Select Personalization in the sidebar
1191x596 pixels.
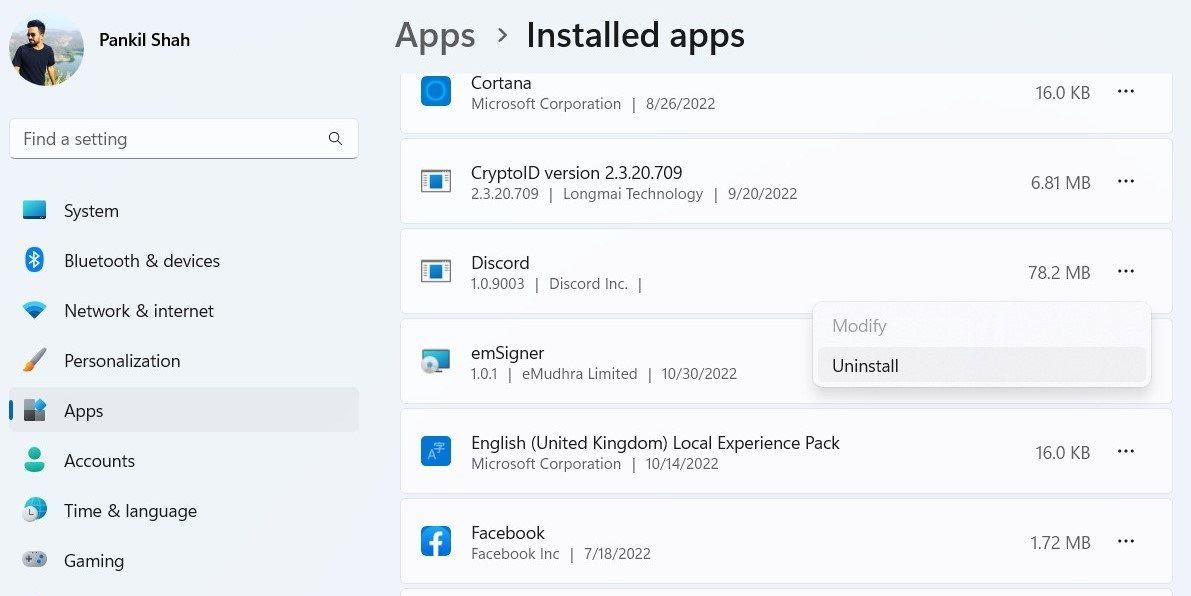coord(184,361)
